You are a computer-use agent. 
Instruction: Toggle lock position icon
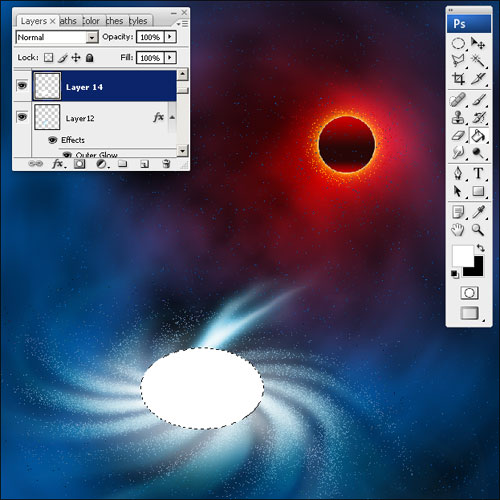(x=76, y=58)
